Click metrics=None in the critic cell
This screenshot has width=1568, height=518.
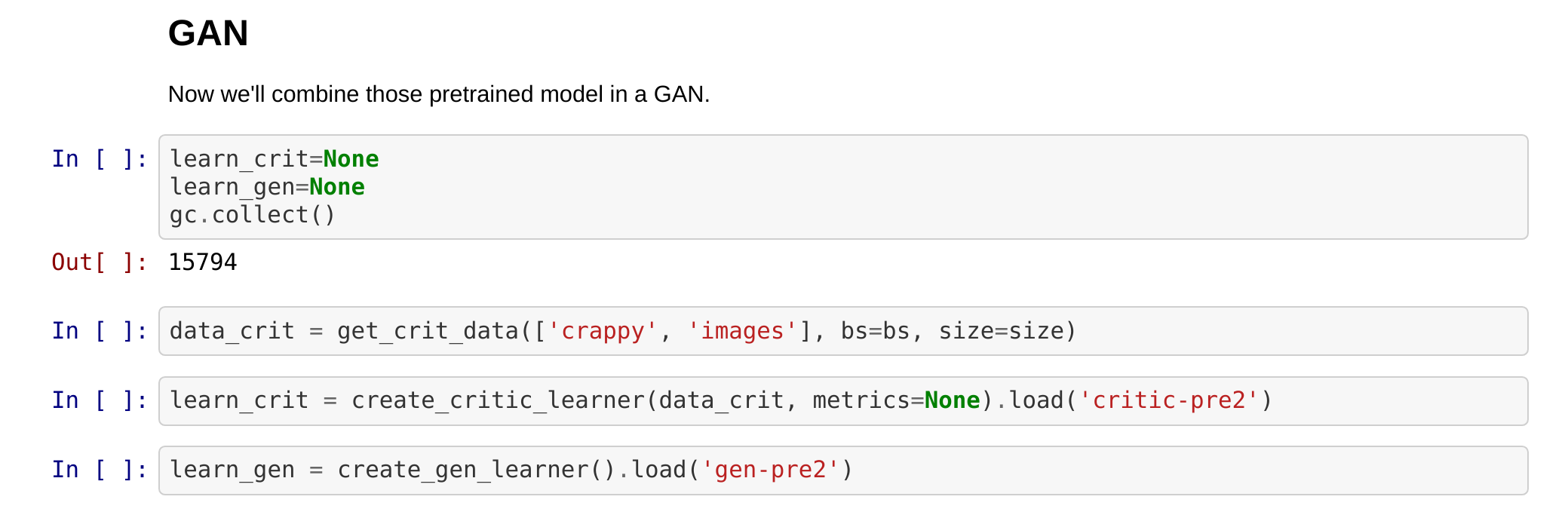coord(896,400)
